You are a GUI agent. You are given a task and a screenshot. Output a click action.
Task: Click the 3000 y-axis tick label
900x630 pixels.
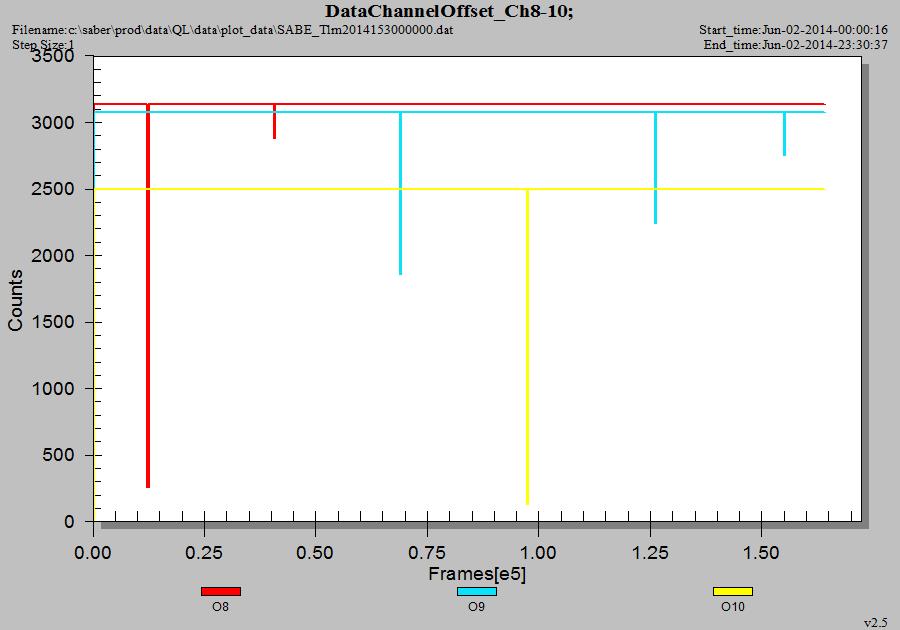click(53, 122)
